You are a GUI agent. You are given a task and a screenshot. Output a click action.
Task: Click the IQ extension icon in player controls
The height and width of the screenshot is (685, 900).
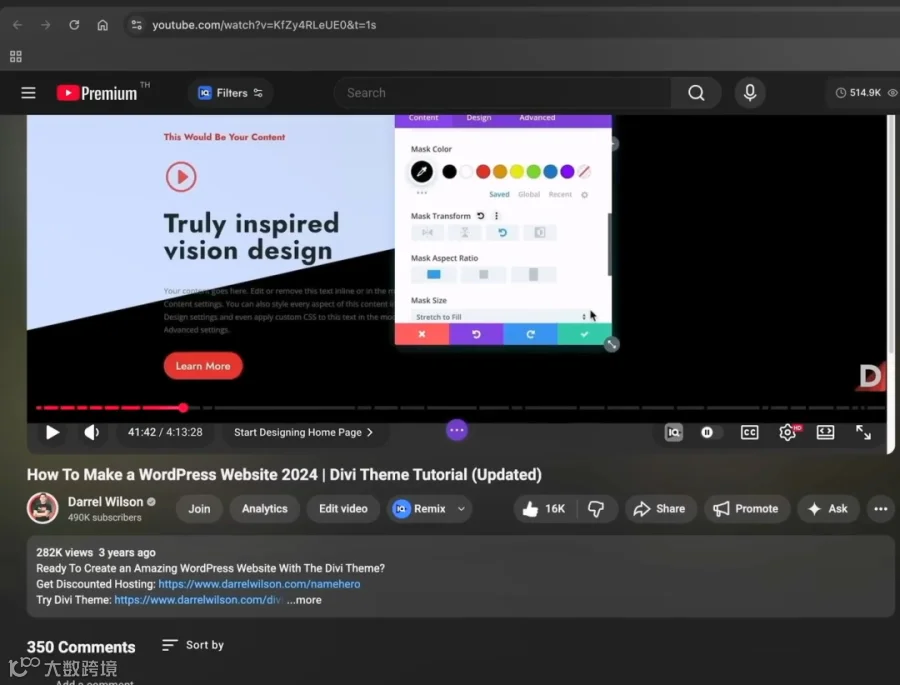[x=673, y=432]
